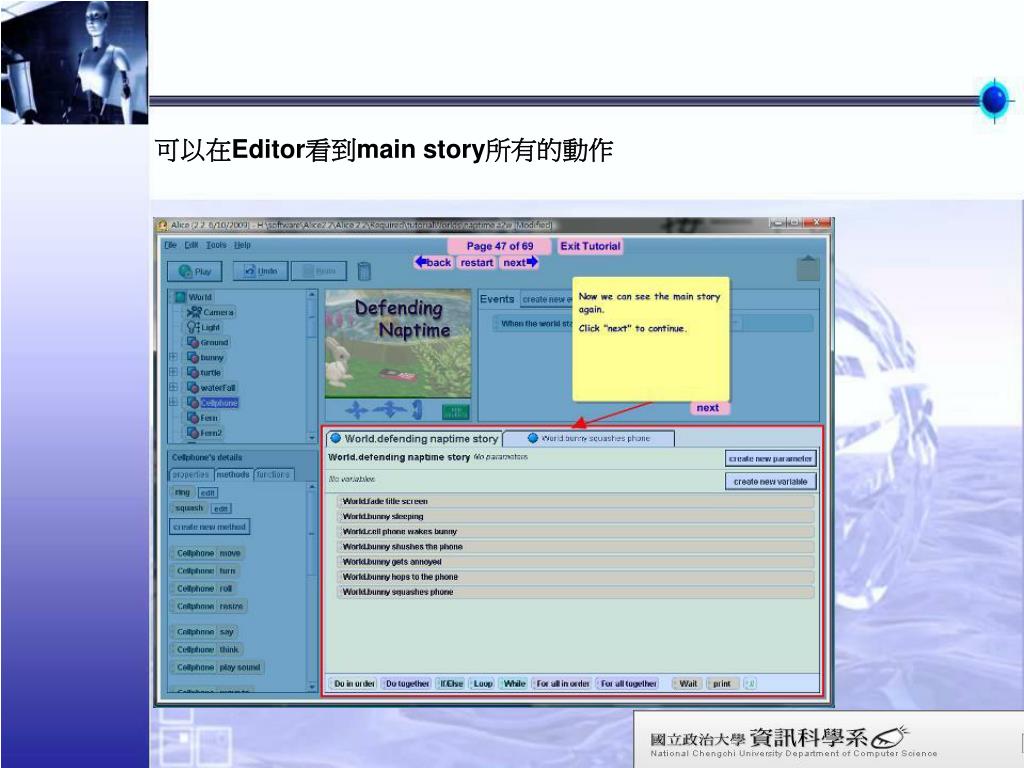The width and height of the screenshot is (1024, 768).
Task: Select waterFall in the object tree
Action: click(x=211, y=387)
